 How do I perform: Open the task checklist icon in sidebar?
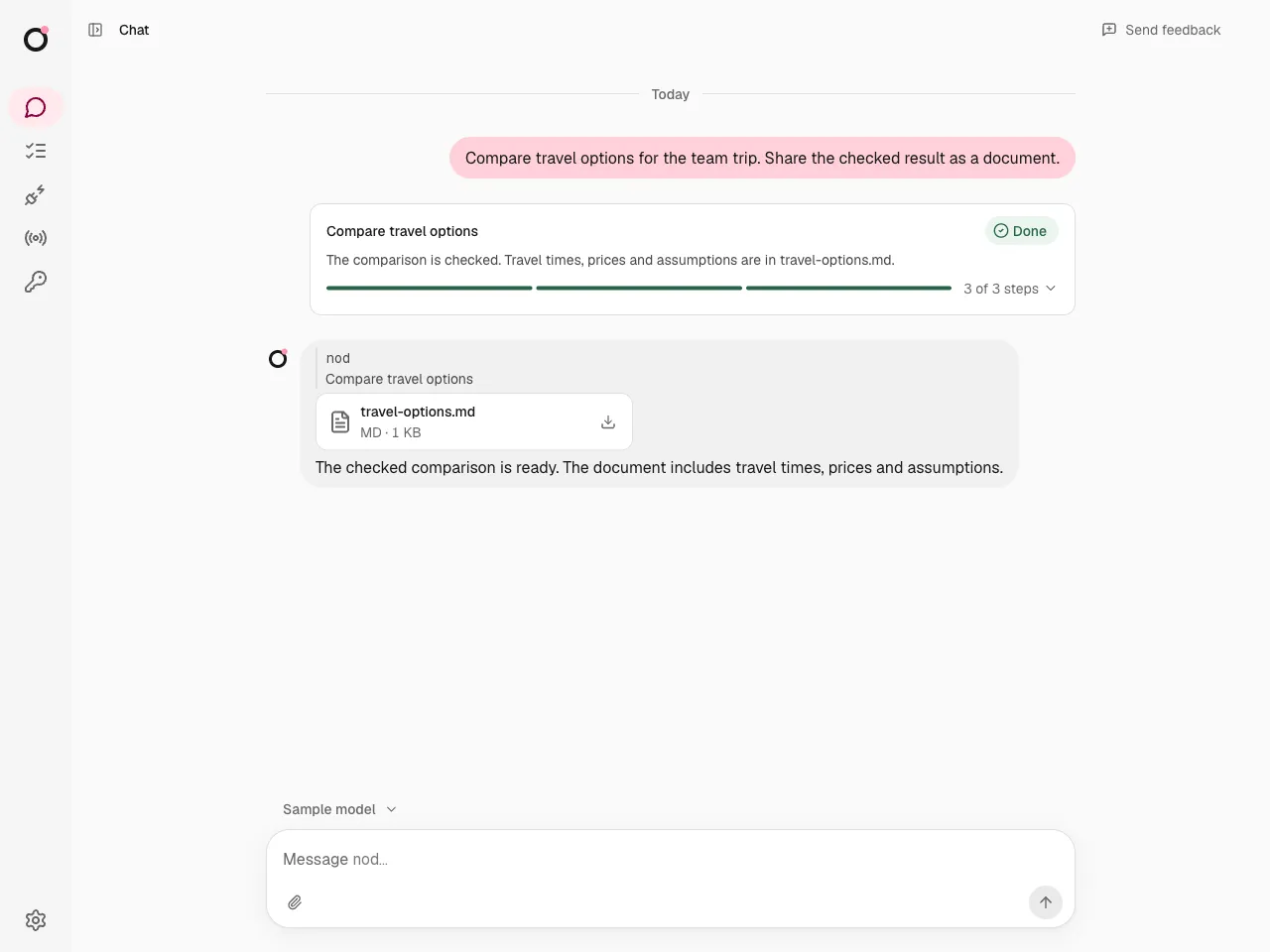(36, 151)
